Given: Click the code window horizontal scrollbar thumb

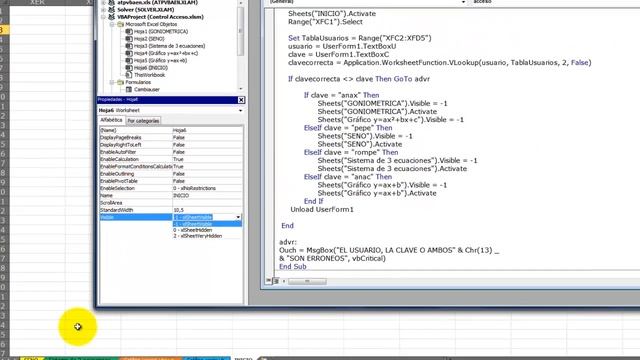Looking at the screenshot, I should pos(307,281).
